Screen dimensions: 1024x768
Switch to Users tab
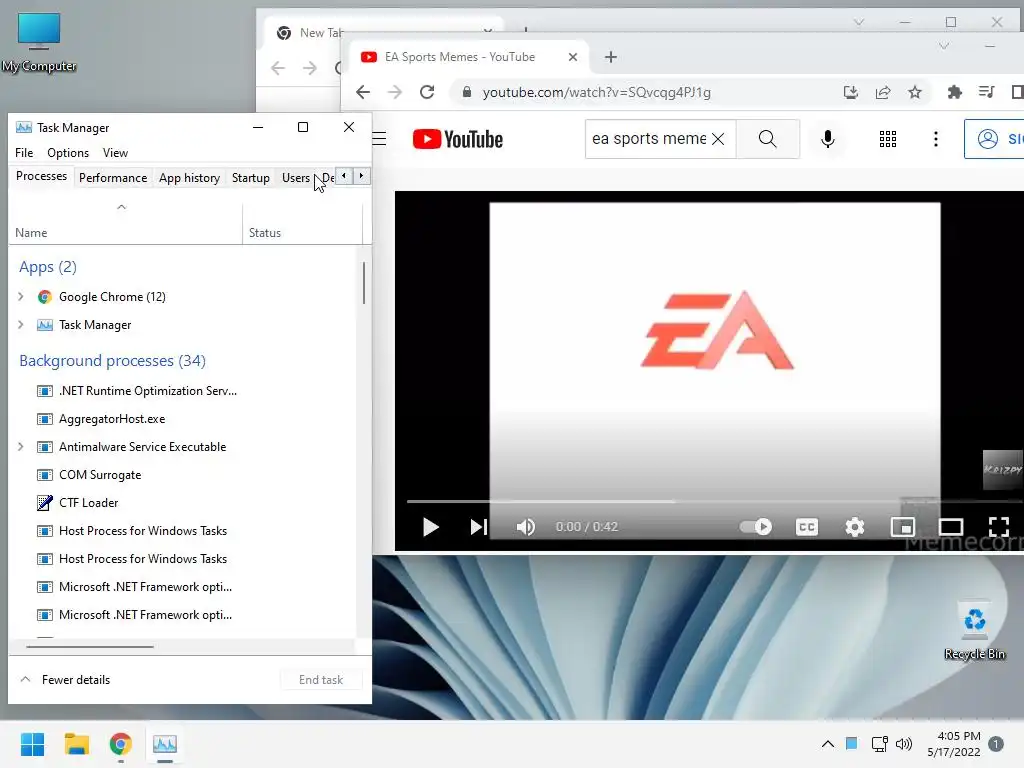(x=296, y=178)
